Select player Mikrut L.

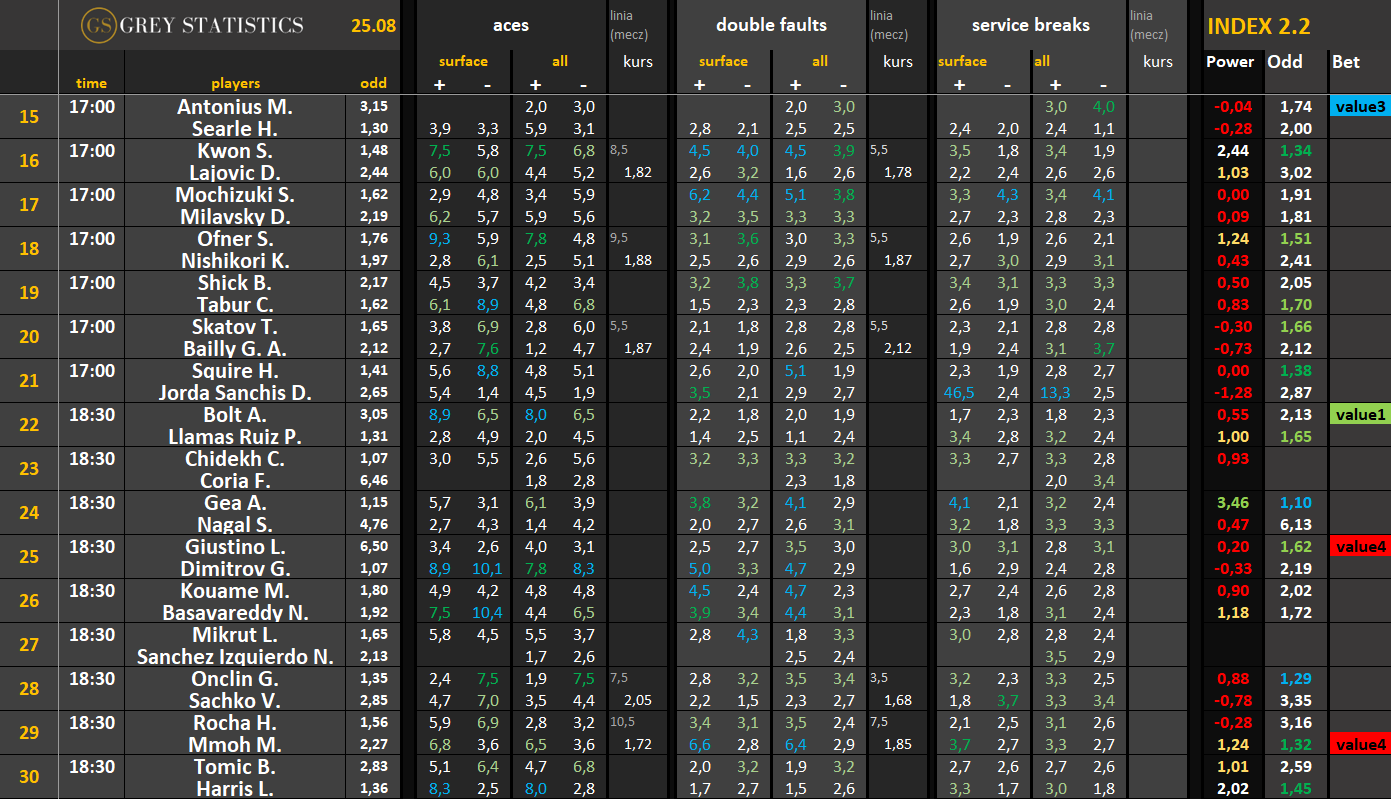[235, 634]
